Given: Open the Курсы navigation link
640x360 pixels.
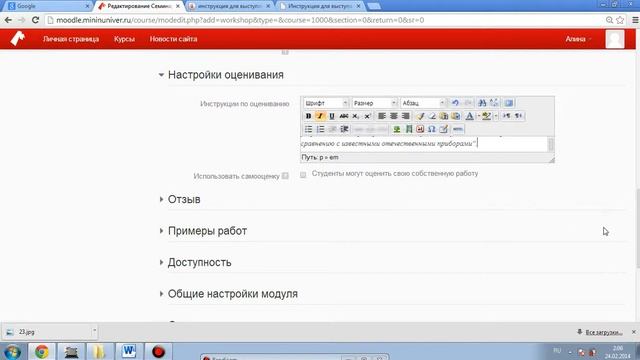Looking at the screenshot, I should coord(124,39).
